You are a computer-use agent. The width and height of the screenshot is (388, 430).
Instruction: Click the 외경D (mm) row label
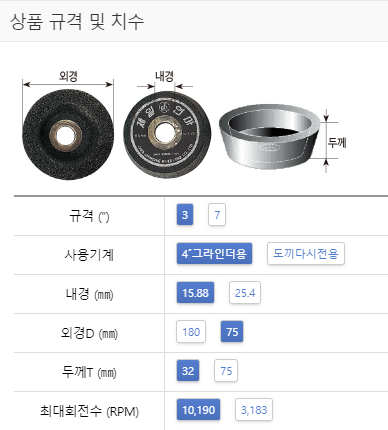tap(89, 333)
